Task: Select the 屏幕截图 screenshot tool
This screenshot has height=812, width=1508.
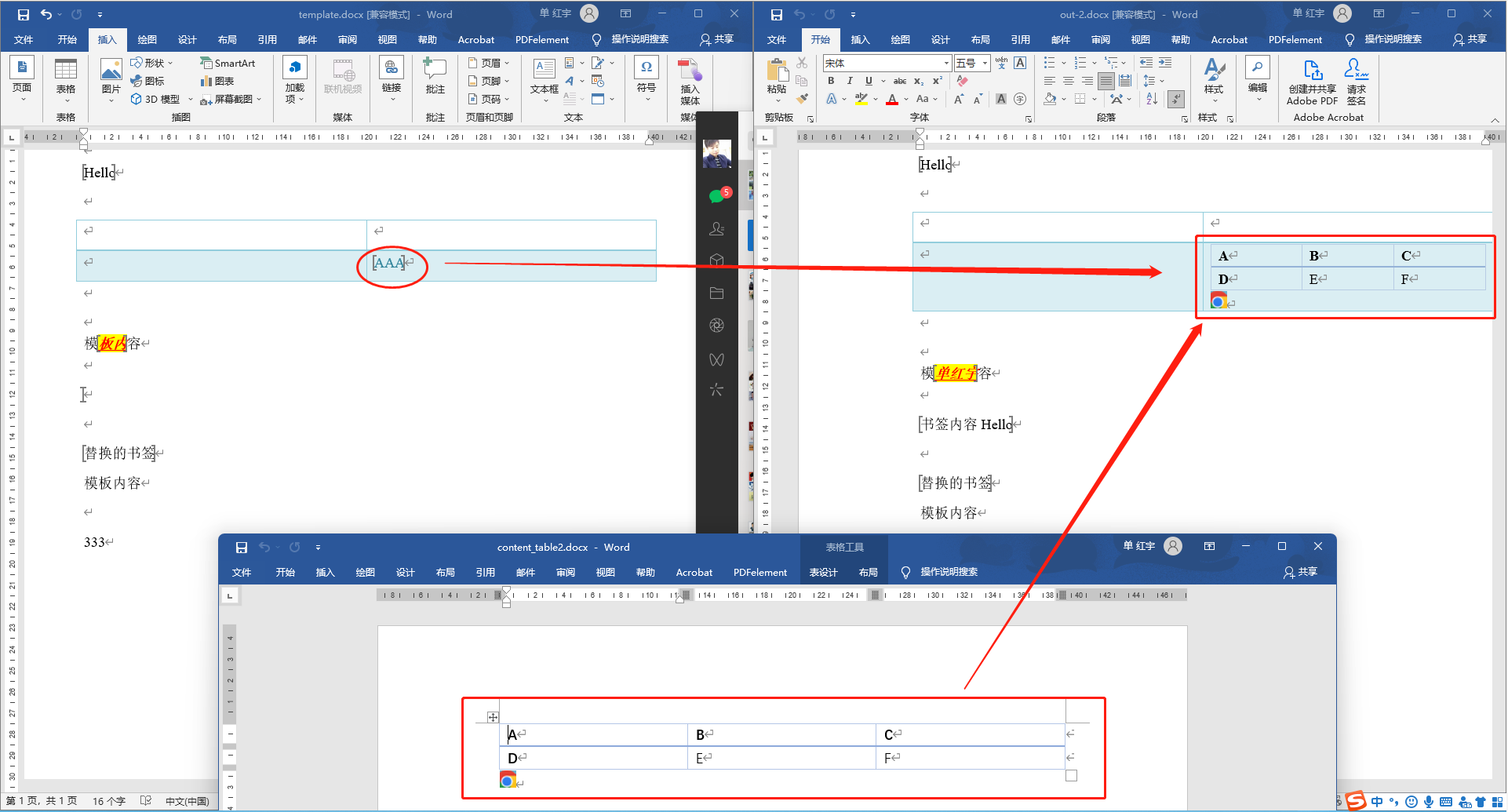Action: click(228, 99)
